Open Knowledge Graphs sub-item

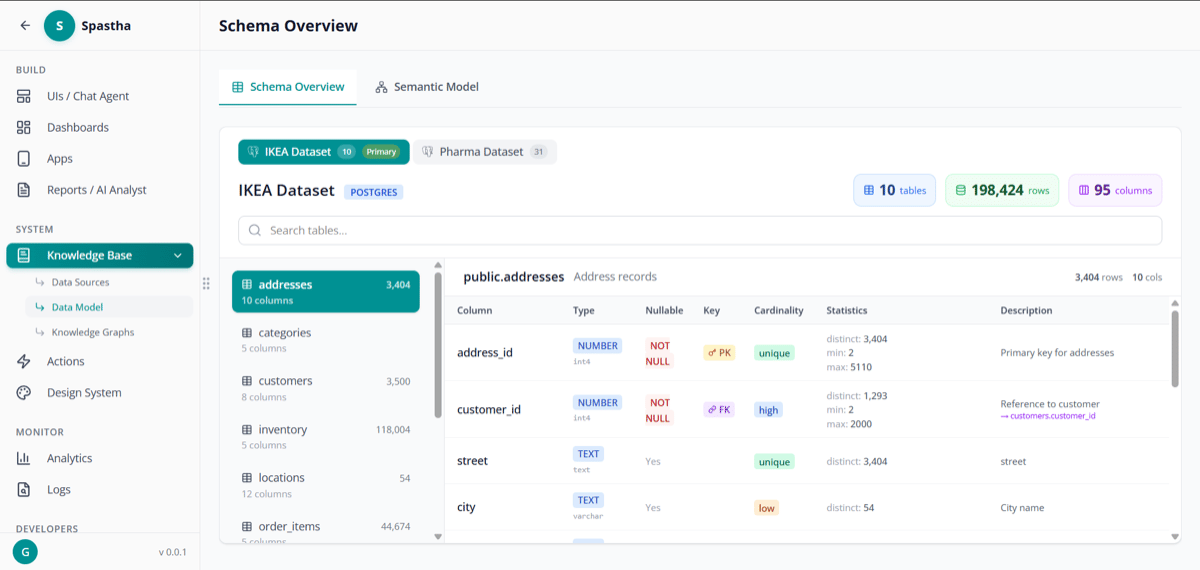(x=92, y=332)
